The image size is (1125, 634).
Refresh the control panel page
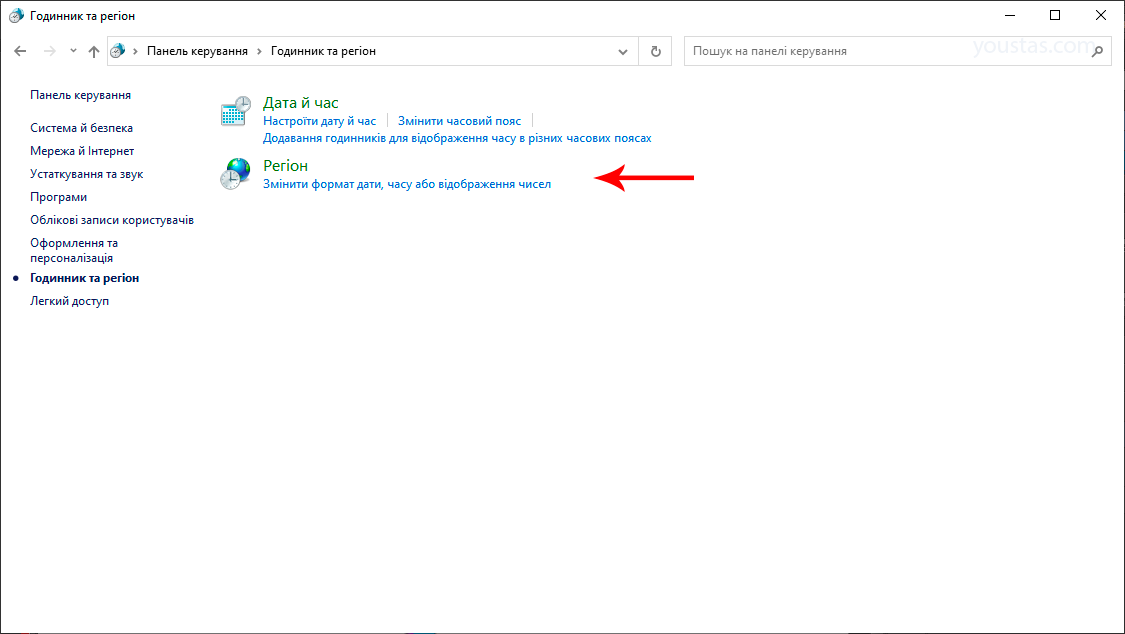655,51
